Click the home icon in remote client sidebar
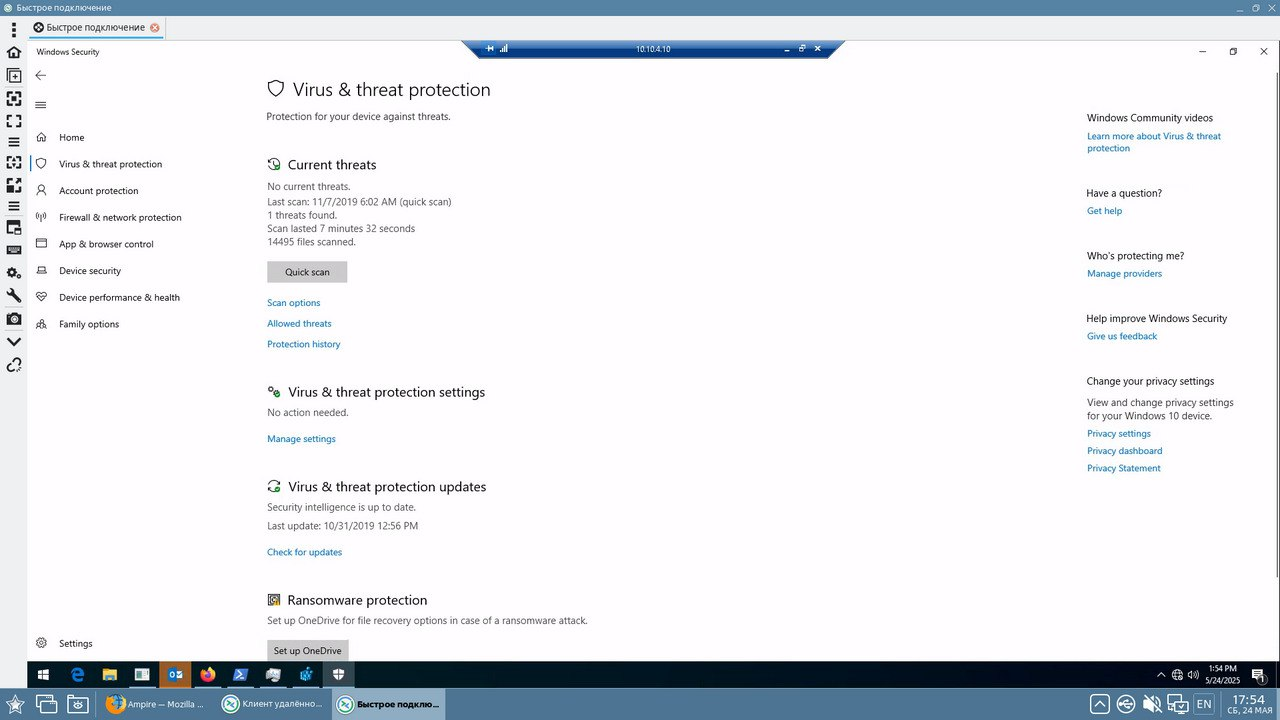The height and width of the screenshot is (720, 1280). (14, 52)
